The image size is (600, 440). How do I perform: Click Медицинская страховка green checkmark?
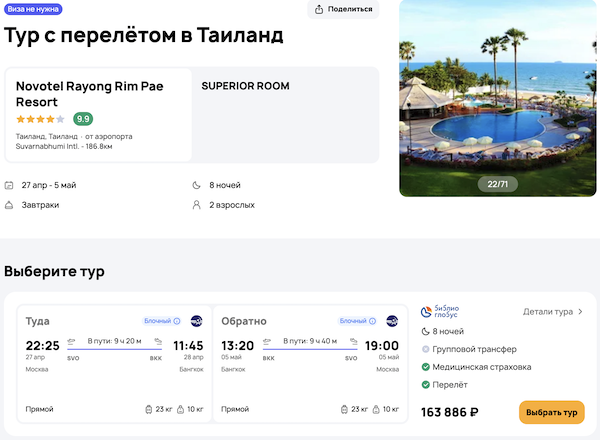click(x=426, y=367)
